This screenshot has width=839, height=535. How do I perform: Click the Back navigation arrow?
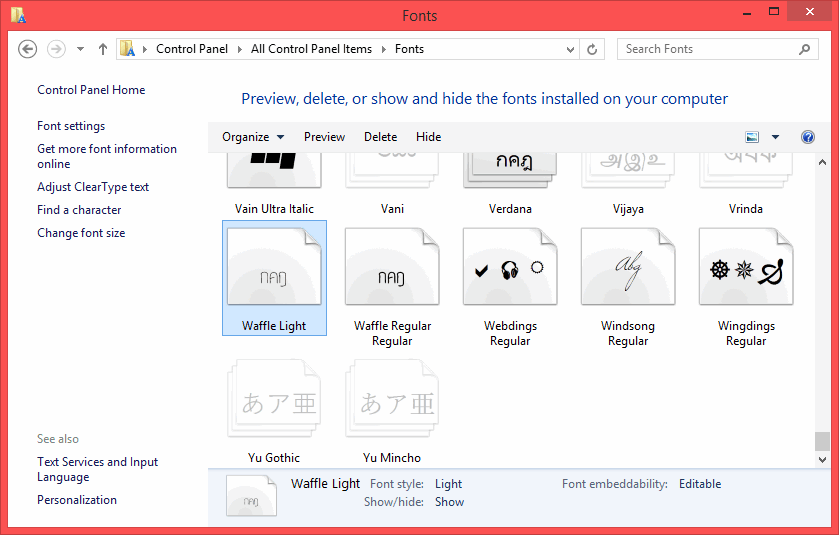tap(27, 49)
